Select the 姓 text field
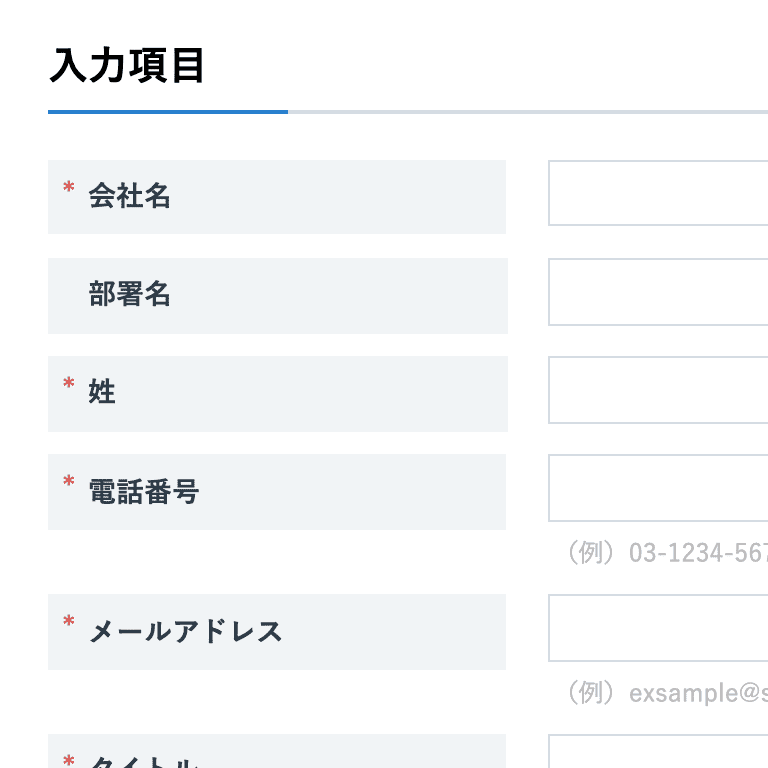The image size is (768, 768). [658, 390]
